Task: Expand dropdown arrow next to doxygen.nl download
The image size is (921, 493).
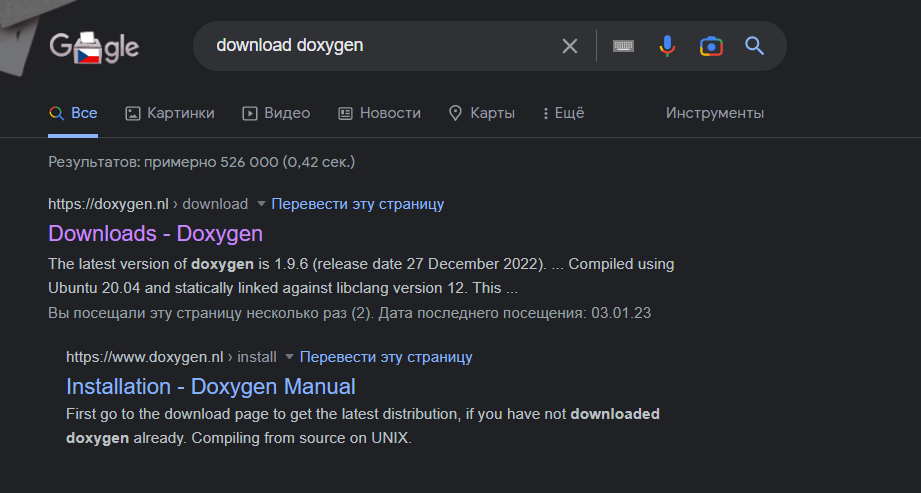Action: [x=261, y=204]
